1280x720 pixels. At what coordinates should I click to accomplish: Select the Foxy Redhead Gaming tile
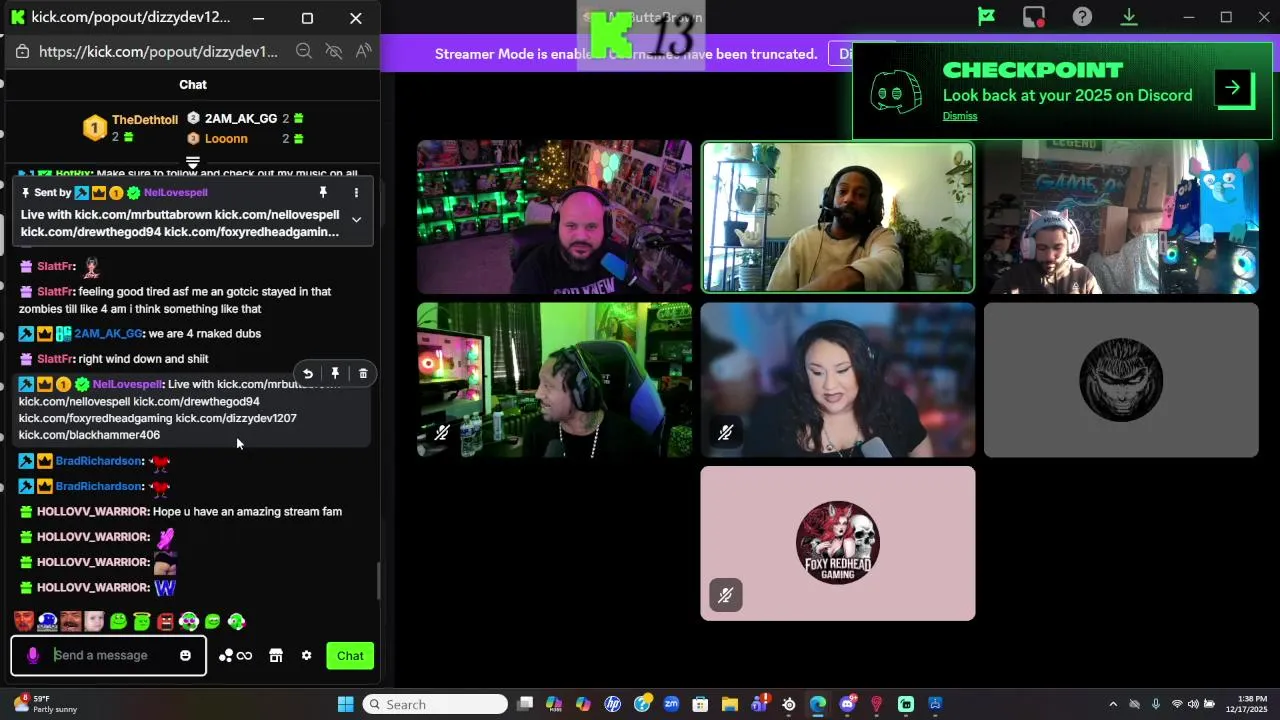tap(838, 543)
